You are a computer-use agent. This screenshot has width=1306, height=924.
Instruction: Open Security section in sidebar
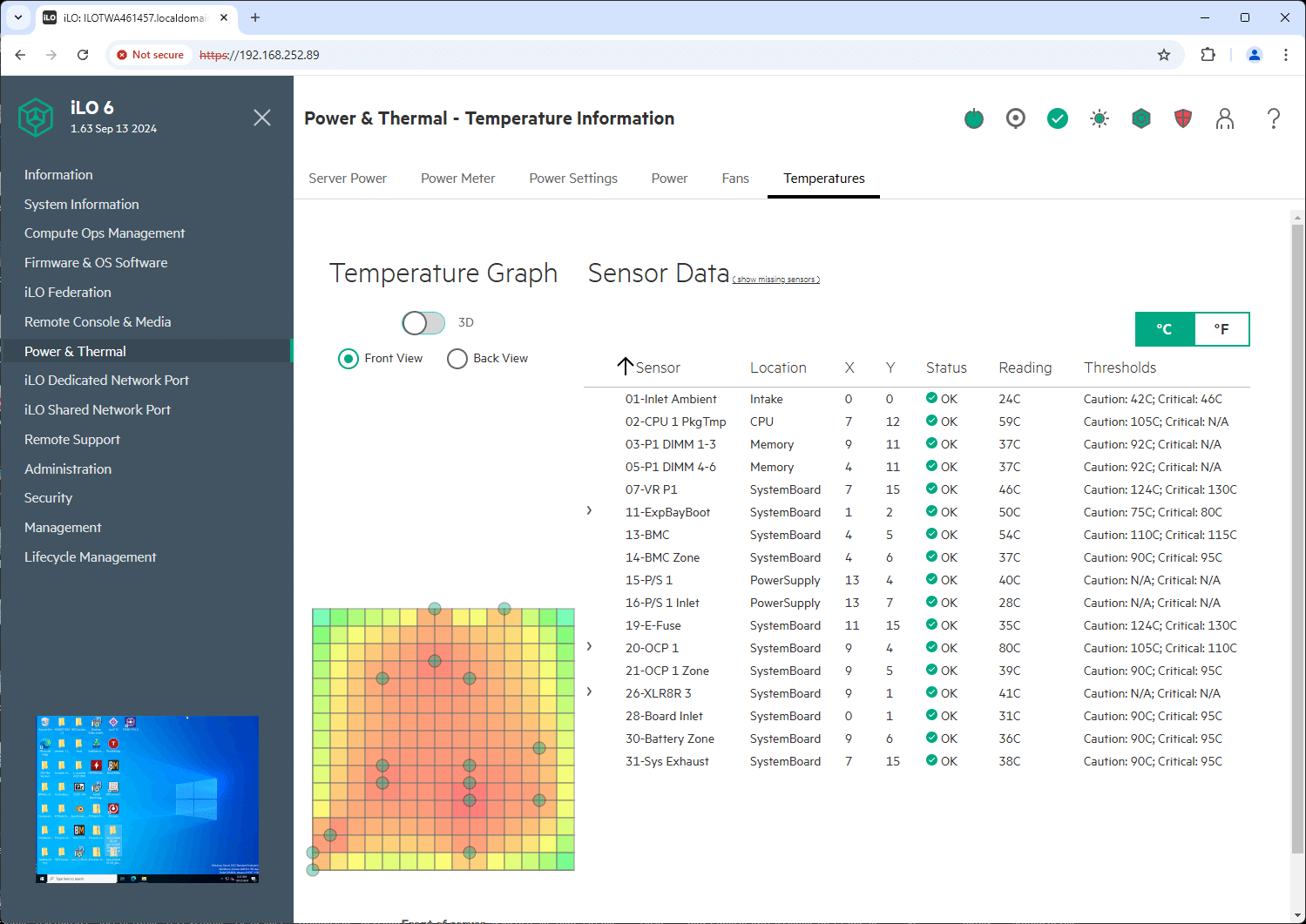[49, 498]
